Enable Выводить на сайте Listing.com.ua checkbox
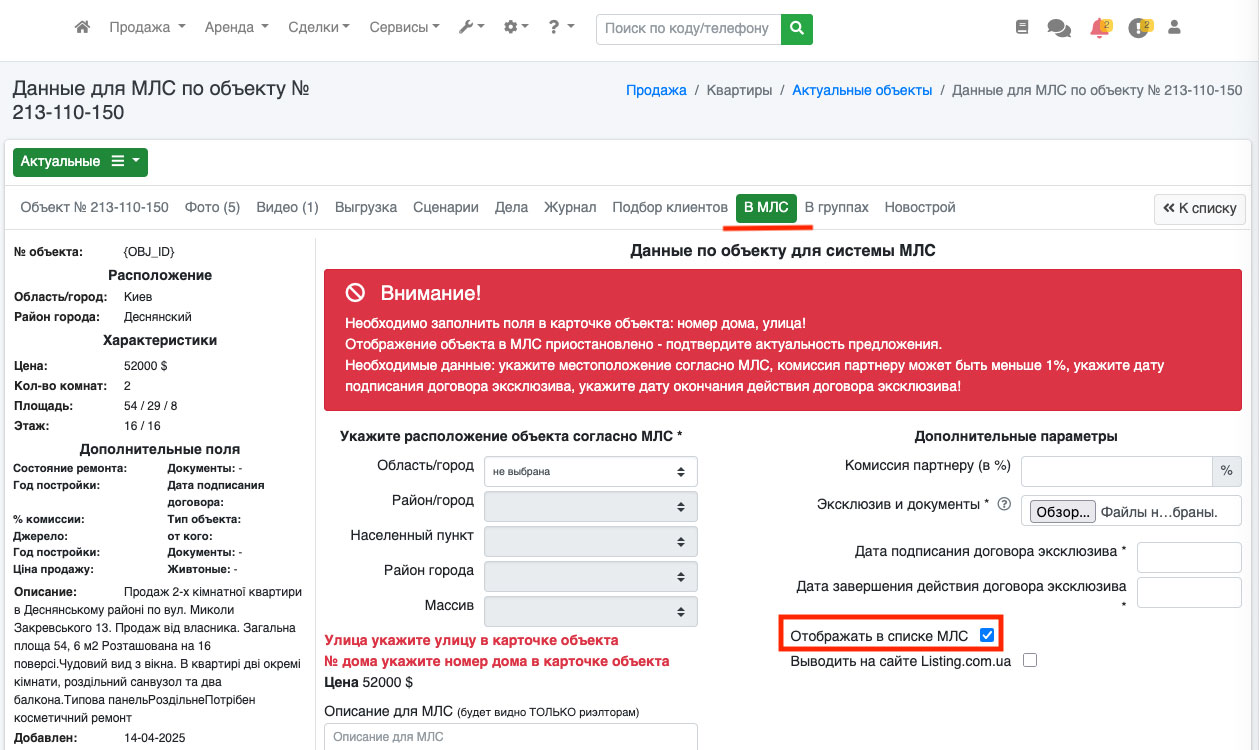 pos(1030,660)
